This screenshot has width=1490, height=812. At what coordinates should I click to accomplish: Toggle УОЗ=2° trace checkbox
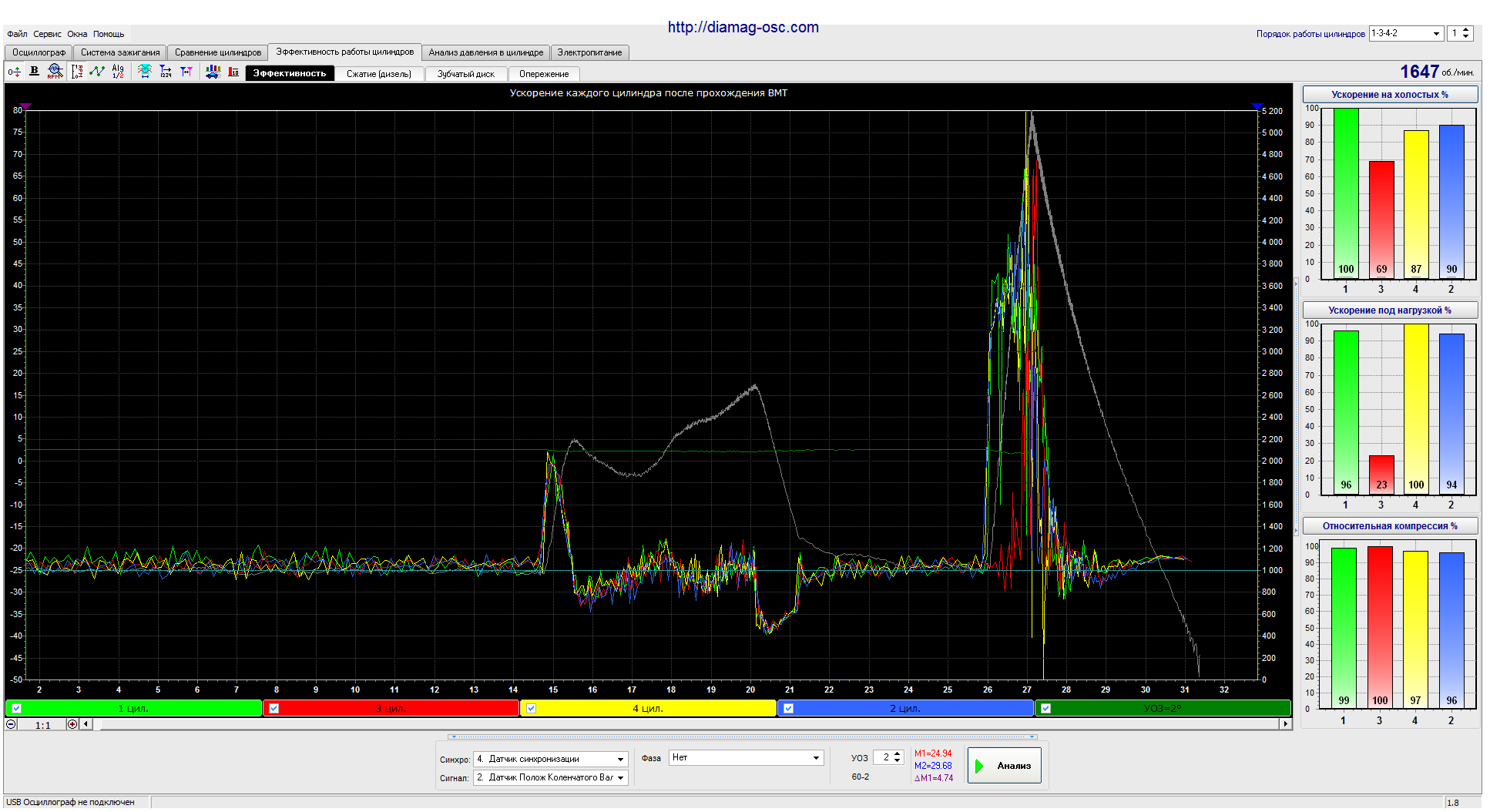1046,709
